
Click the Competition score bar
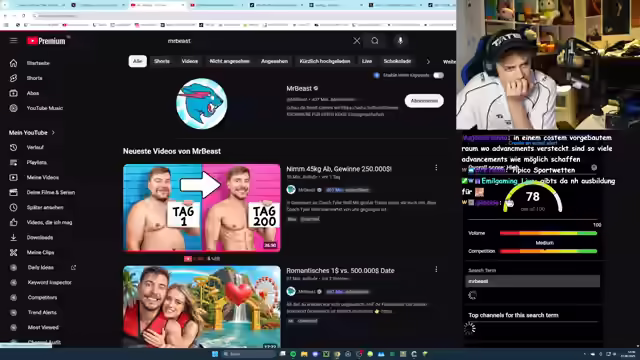pyautogui.click(x=548, y=251)
